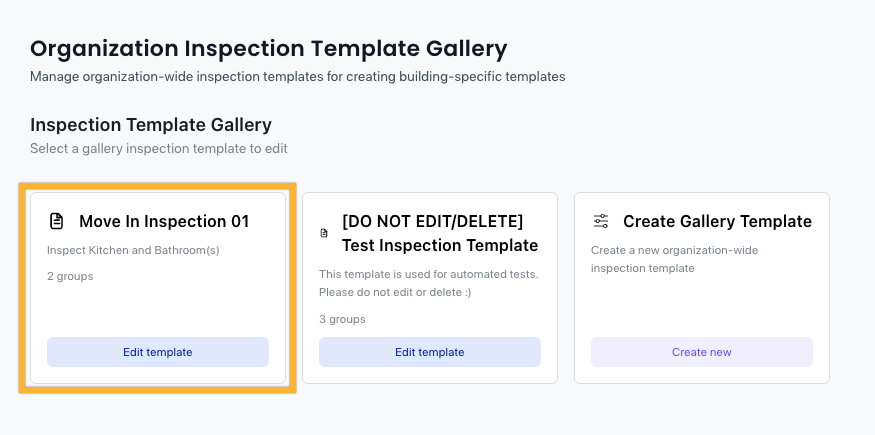875x435 pixels.
Task: Select the Create Gallery Template card body
Action: [702, 288]
